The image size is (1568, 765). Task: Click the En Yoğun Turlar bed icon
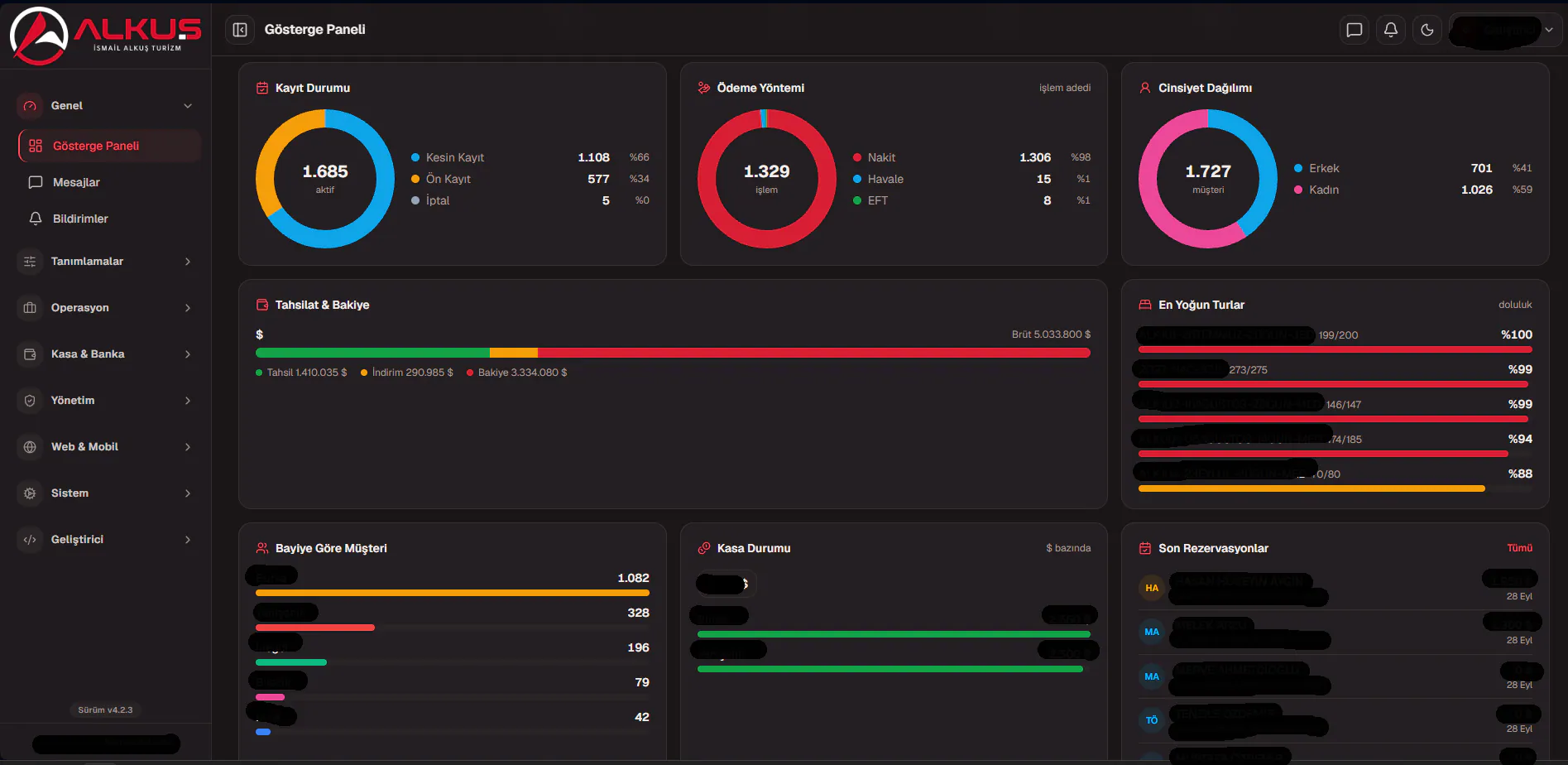click(x=1145, y=305)
